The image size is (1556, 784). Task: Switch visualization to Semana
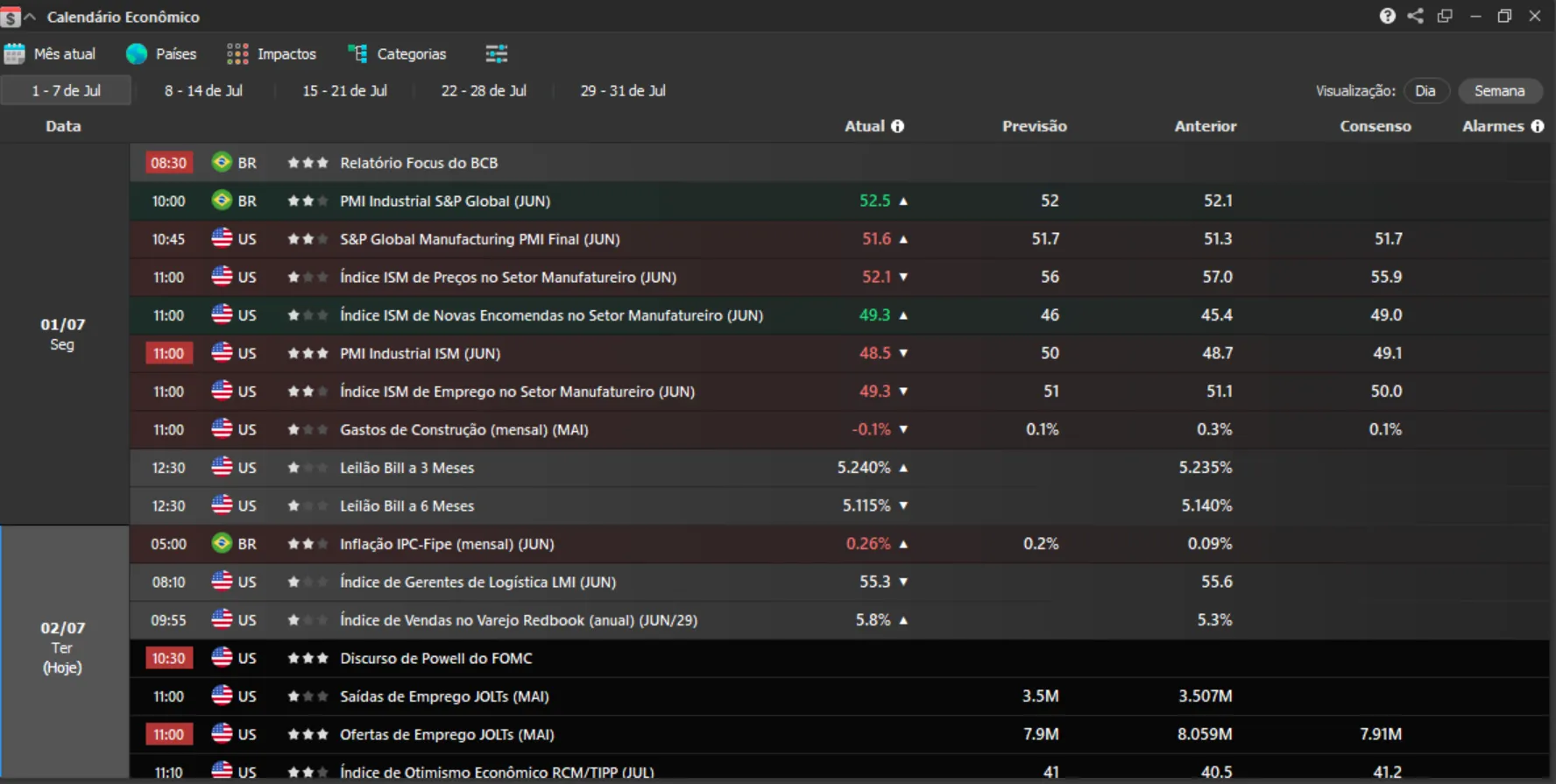(x=1500, y=91)
